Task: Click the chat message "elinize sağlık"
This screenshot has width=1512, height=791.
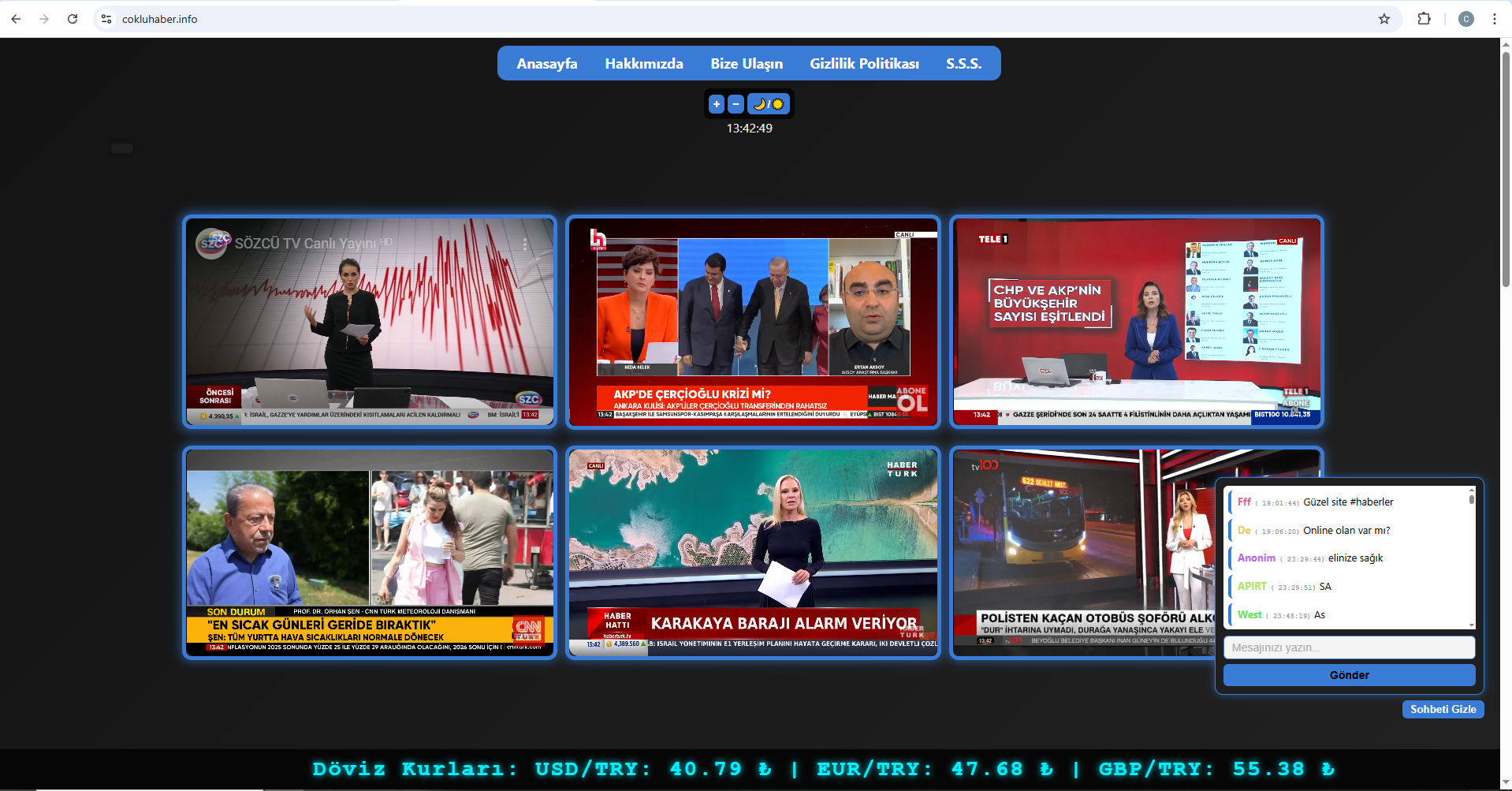Action: click(1355, 558)
